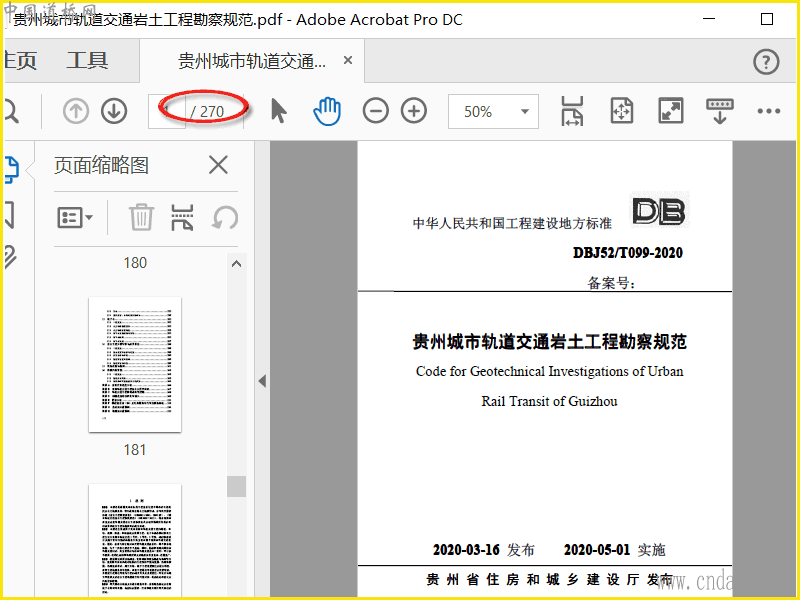Open the attachments paperclip sidebar icon
This screenshot has height=600, width=800.
point(10,257)
